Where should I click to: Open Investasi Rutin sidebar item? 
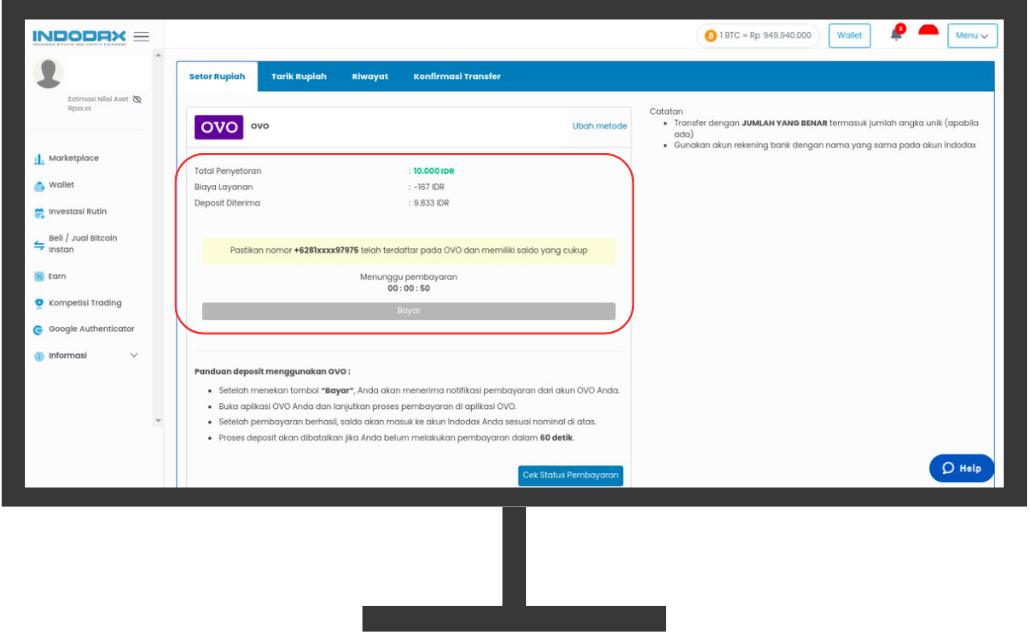click(78, 212)
